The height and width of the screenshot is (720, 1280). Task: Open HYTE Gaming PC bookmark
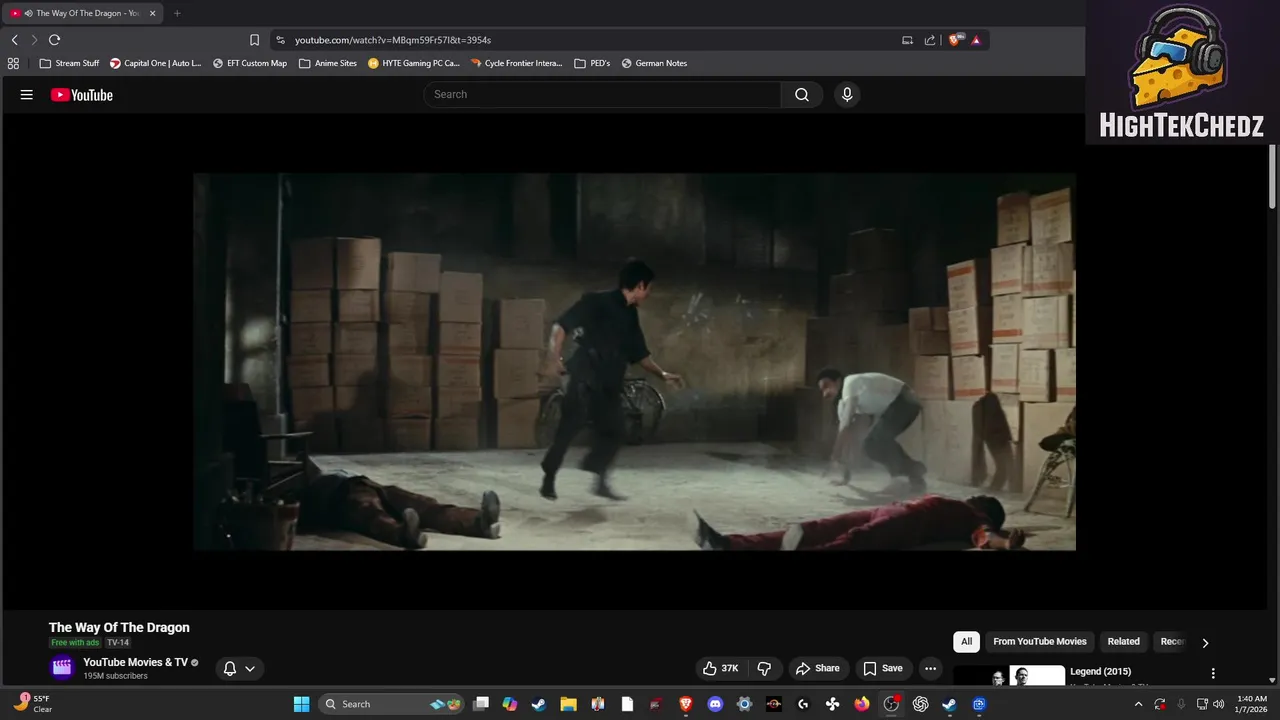click(x=414, y=63)
